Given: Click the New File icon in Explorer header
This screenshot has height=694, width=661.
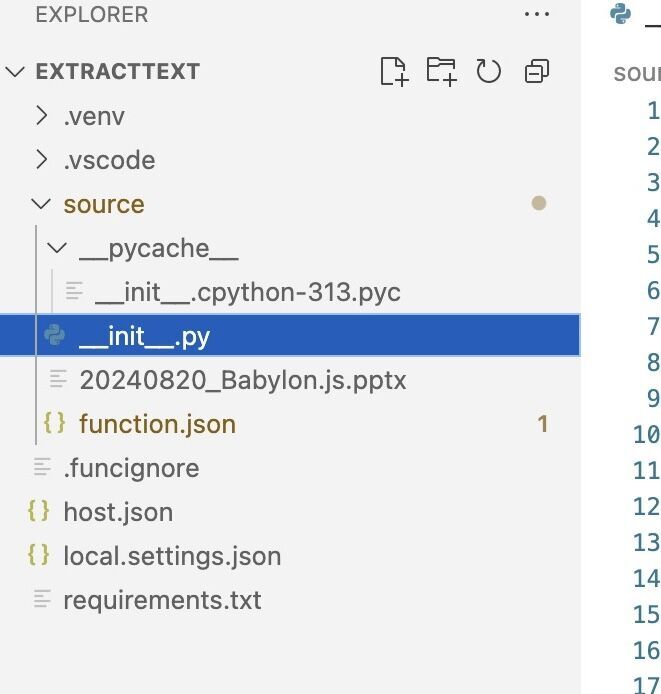Looking at the screenshot, I should click(394, 71).
